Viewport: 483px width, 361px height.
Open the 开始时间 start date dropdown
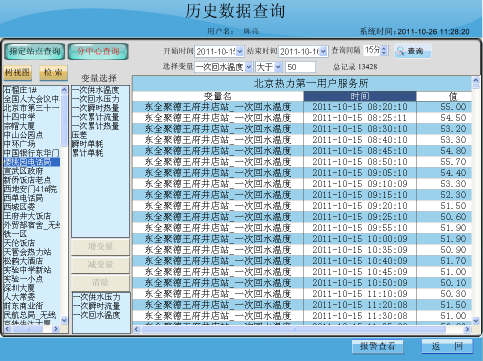point(240,51)
